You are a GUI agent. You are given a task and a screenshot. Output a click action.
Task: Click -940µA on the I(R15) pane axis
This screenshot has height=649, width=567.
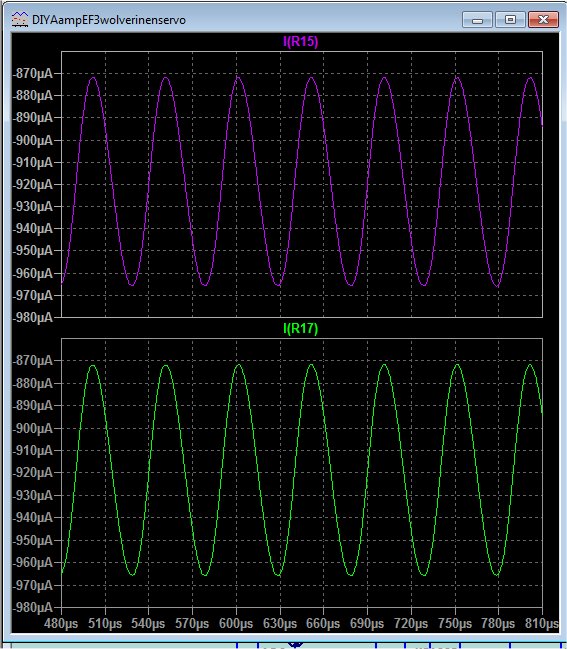click(33, 228)
